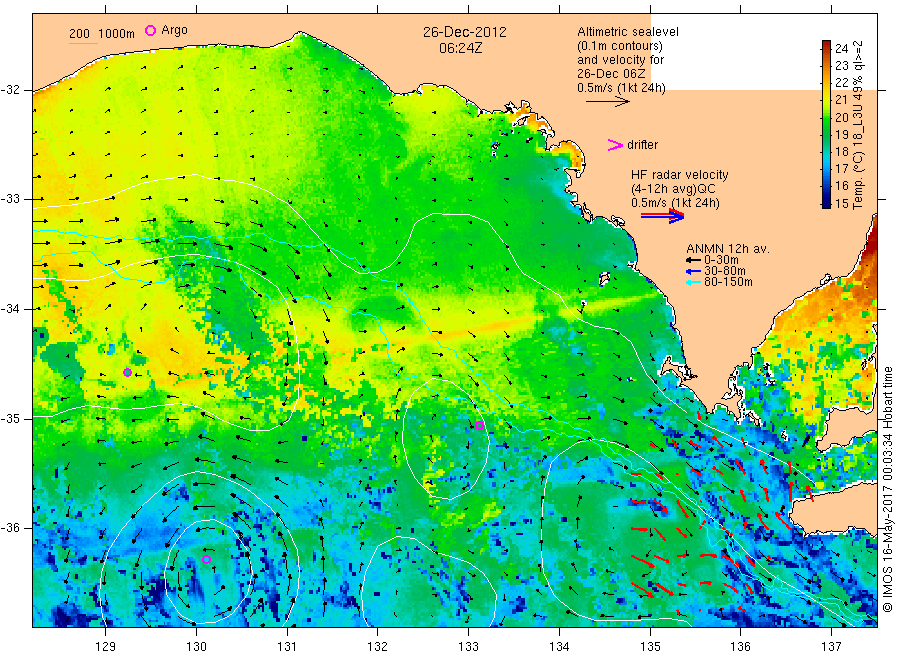
Task: Click the latitude label -36
Action: pos(10,527)
